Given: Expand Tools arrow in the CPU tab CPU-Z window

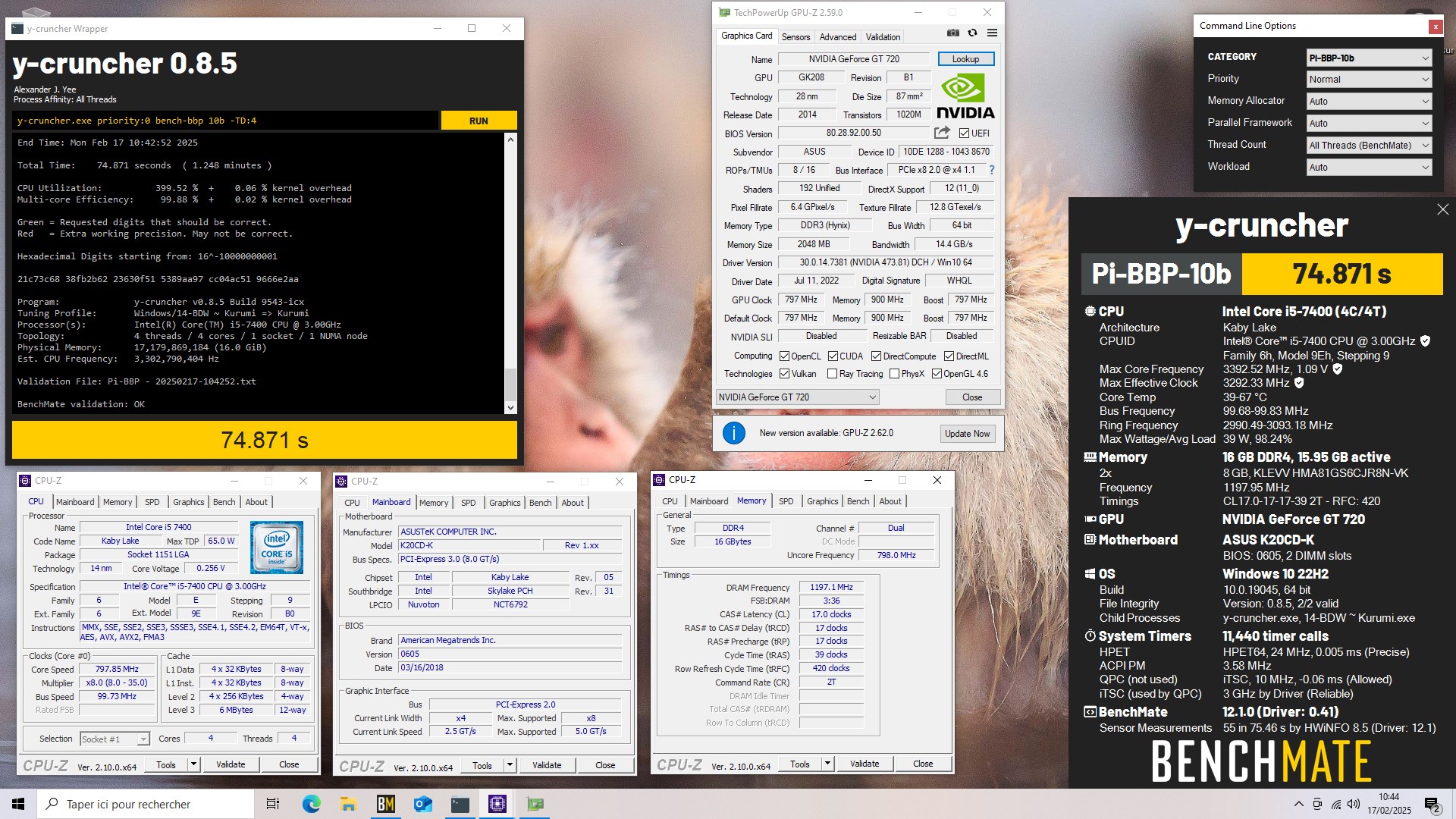Looking at the screenshot, I should coord(194,764).
